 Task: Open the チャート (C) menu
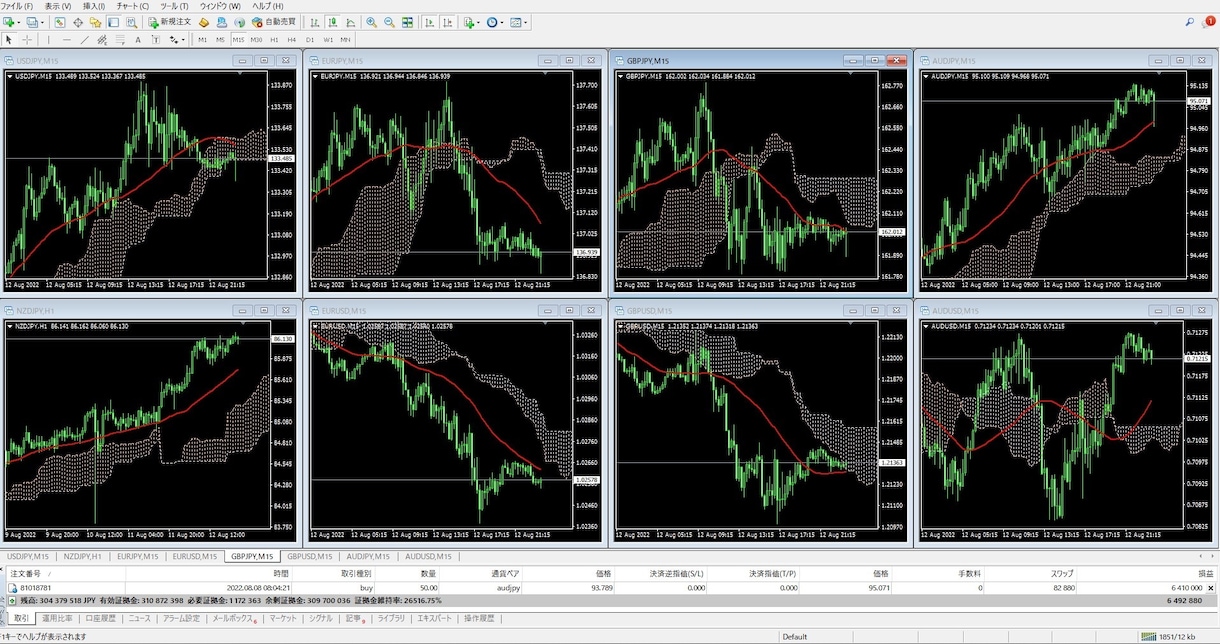(x=133, y=6)
